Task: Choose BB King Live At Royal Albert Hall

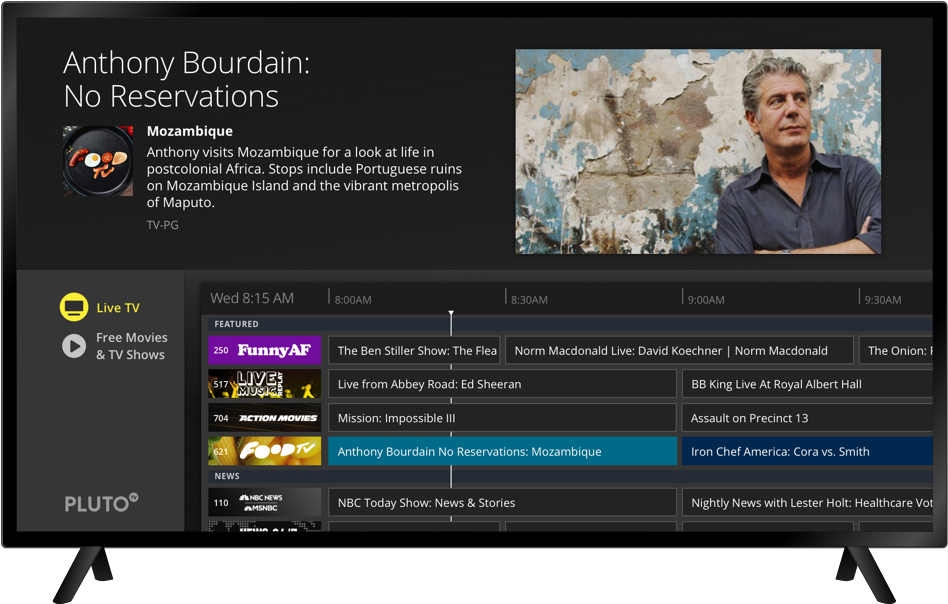Action: coord(806,384)
